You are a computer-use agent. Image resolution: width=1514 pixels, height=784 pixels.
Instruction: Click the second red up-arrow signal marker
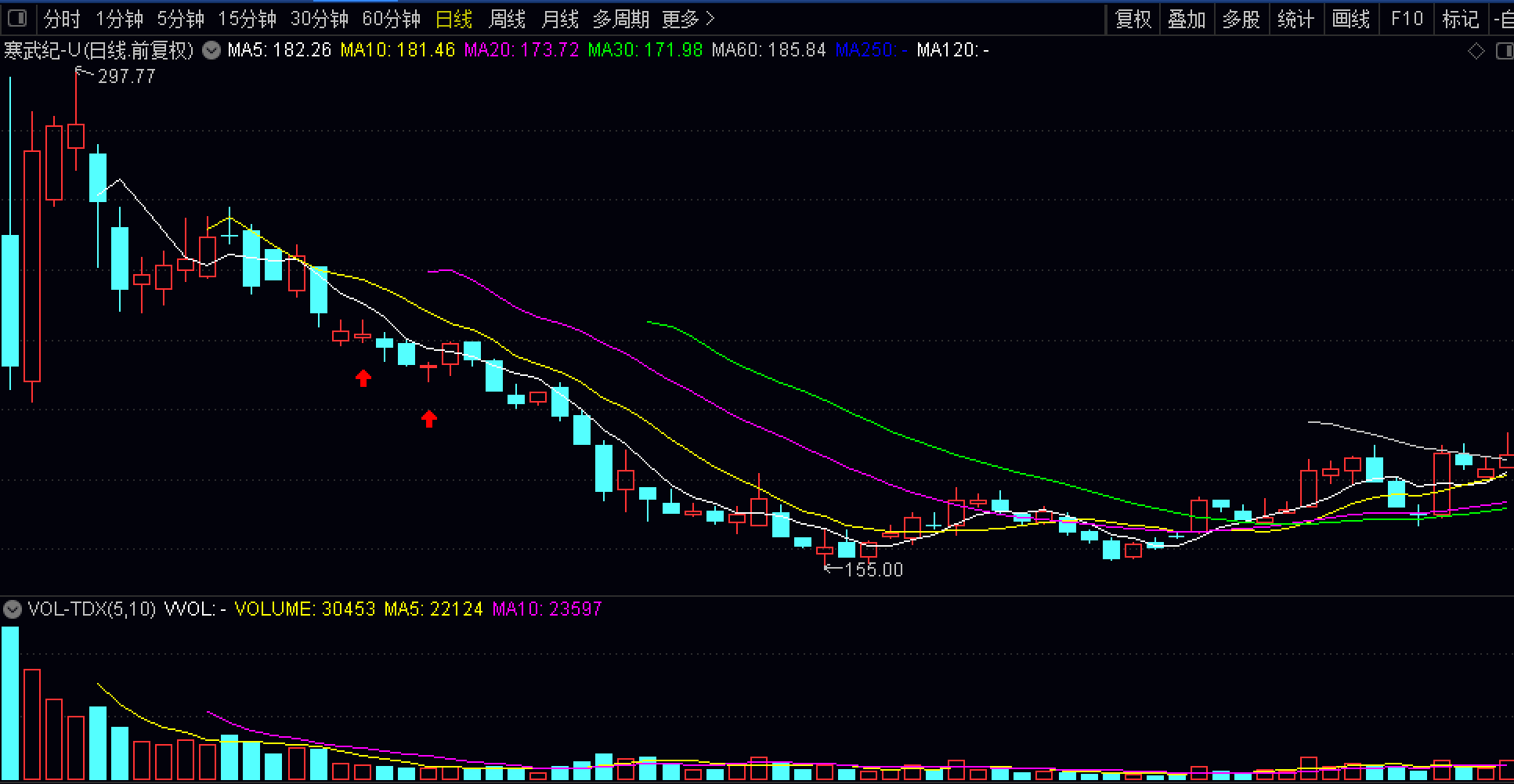pyautogui.click(x=428, y=419)
